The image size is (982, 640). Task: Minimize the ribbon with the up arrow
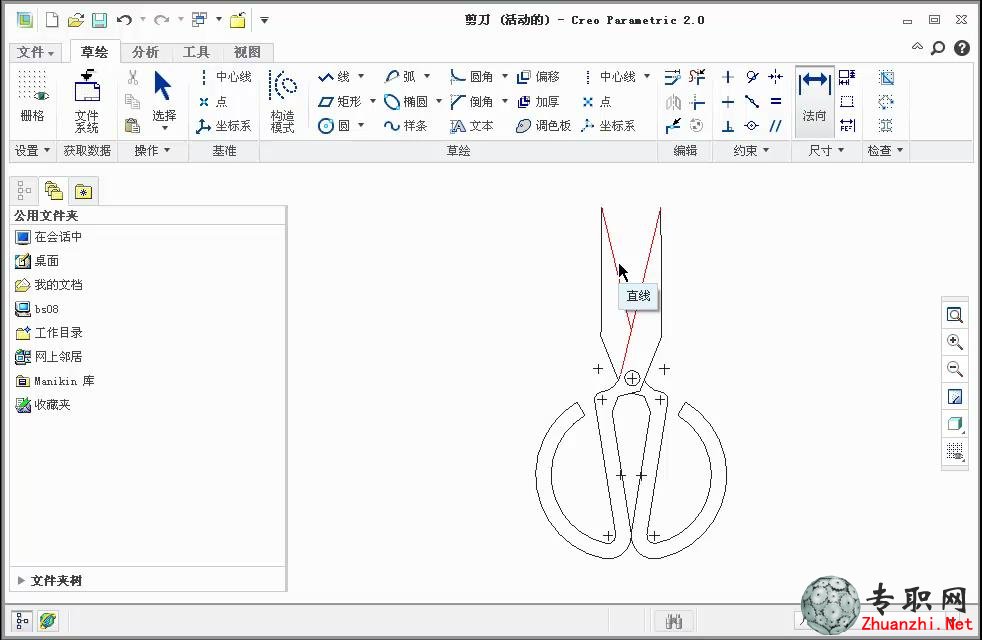(x=917, y=47)
